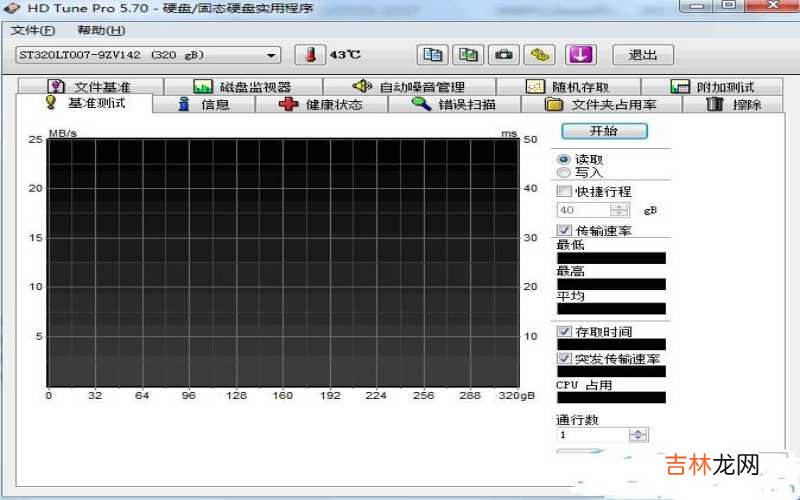Click the purple download arrow icon

pyautogui.click(x=580, y=55)
